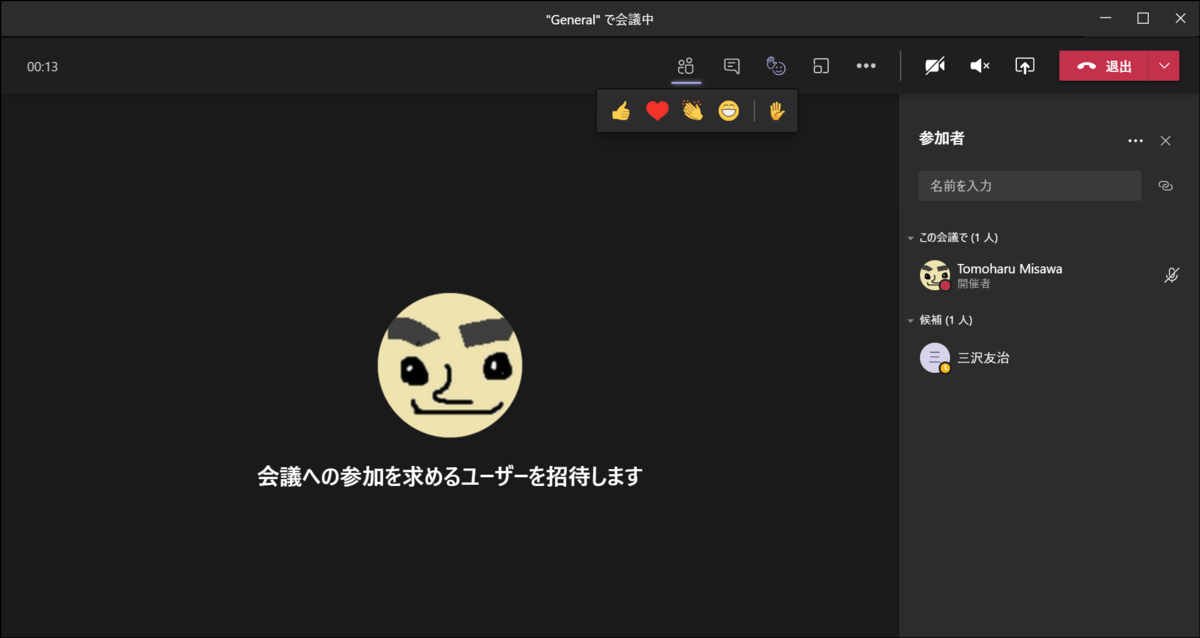Send applause clapping reaction
1200x638 pixels.
[693, 111]
